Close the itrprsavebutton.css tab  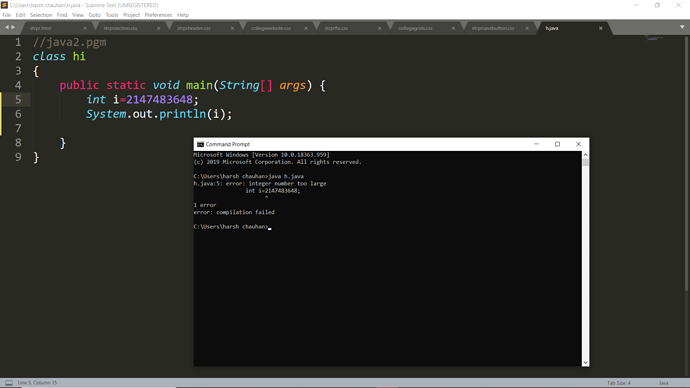[x=527, y=28]
